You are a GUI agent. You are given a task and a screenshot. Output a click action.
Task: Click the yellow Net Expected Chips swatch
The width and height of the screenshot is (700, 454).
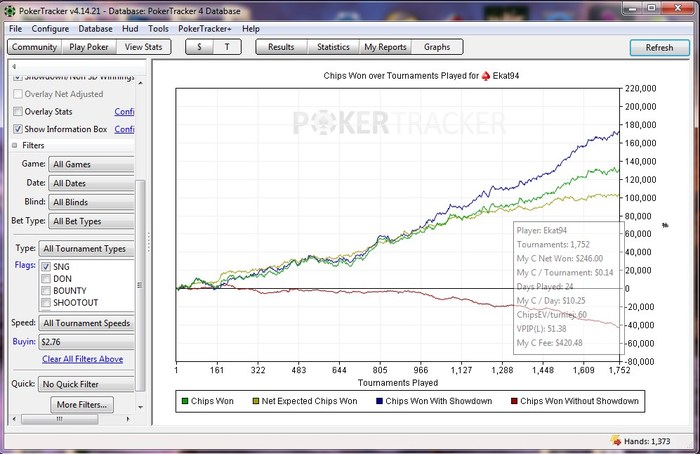coord(256,401)
